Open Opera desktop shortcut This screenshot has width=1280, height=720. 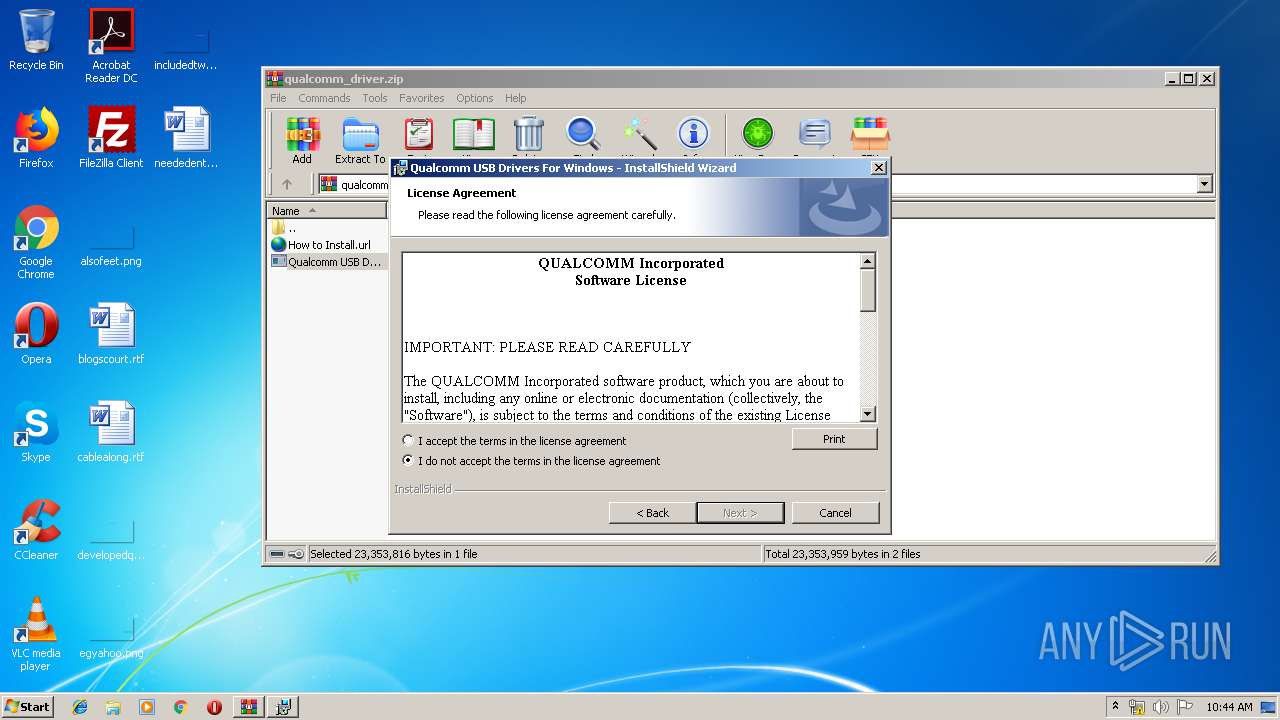pyautogui.click(x=36, y=334)
